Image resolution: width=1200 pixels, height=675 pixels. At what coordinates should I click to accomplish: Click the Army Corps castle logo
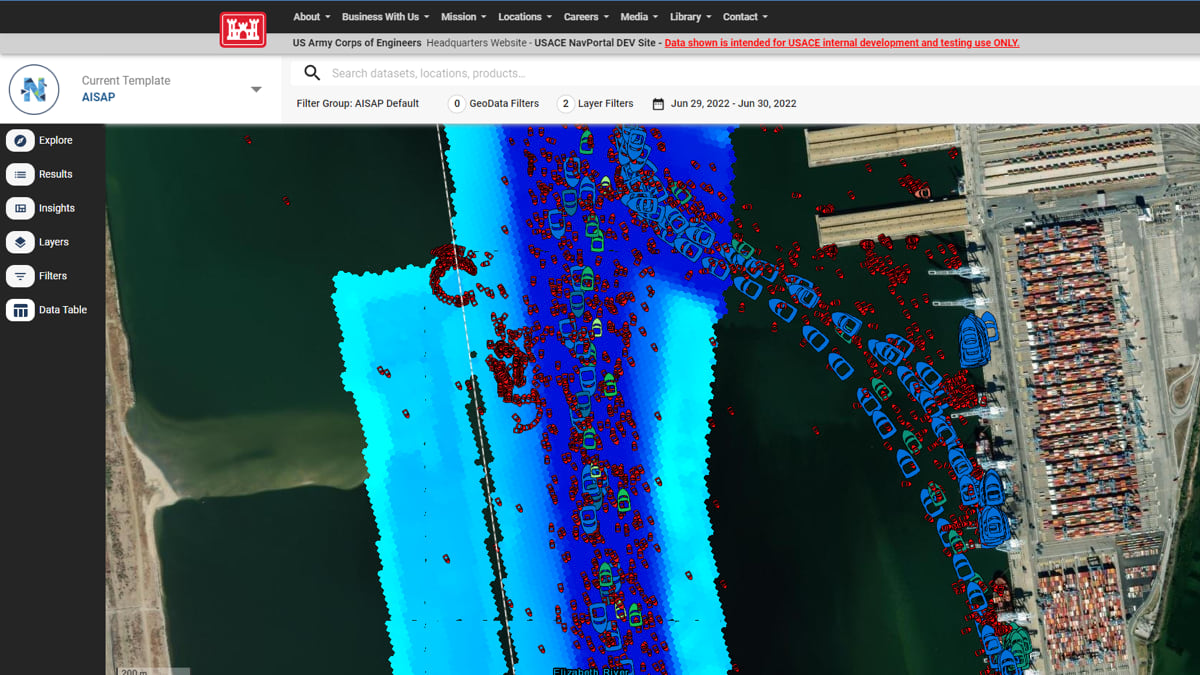point(243,29)
